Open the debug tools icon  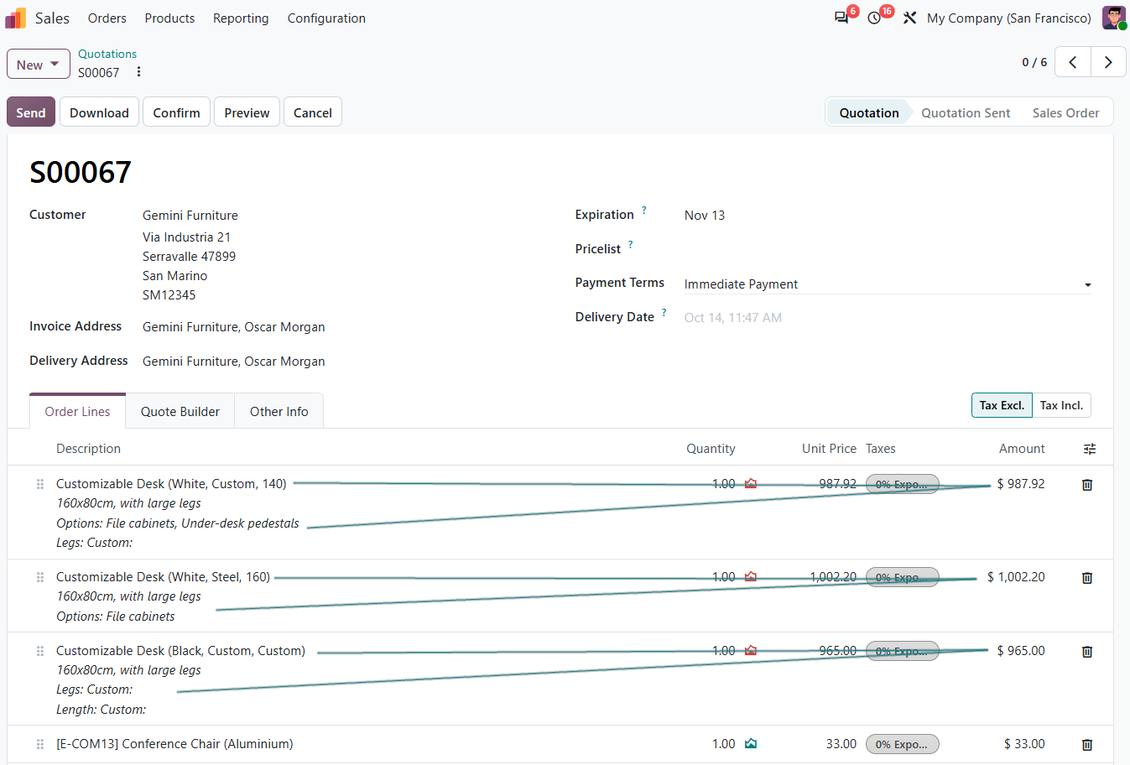point(909,18)
